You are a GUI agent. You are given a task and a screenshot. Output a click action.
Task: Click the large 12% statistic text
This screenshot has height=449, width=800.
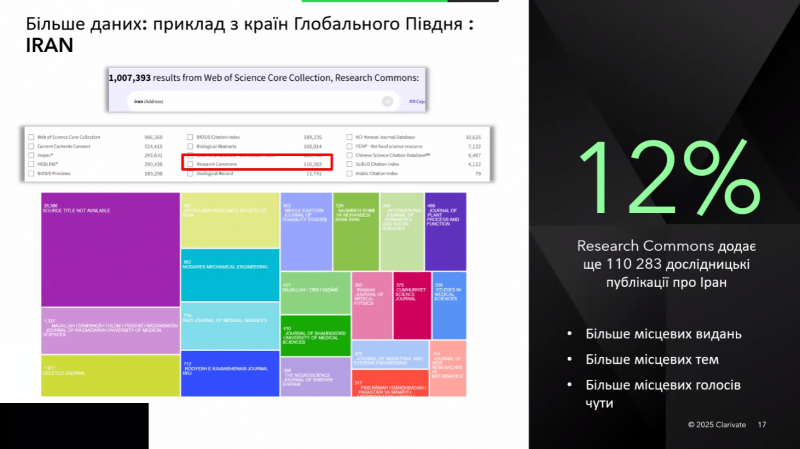663,179
